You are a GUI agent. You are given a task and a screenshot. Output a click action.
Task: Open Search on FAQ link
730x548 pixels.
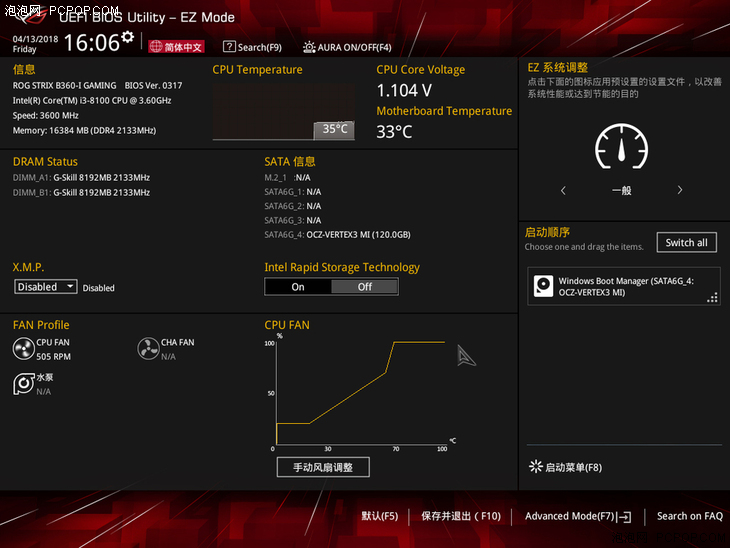coord(689,516)
